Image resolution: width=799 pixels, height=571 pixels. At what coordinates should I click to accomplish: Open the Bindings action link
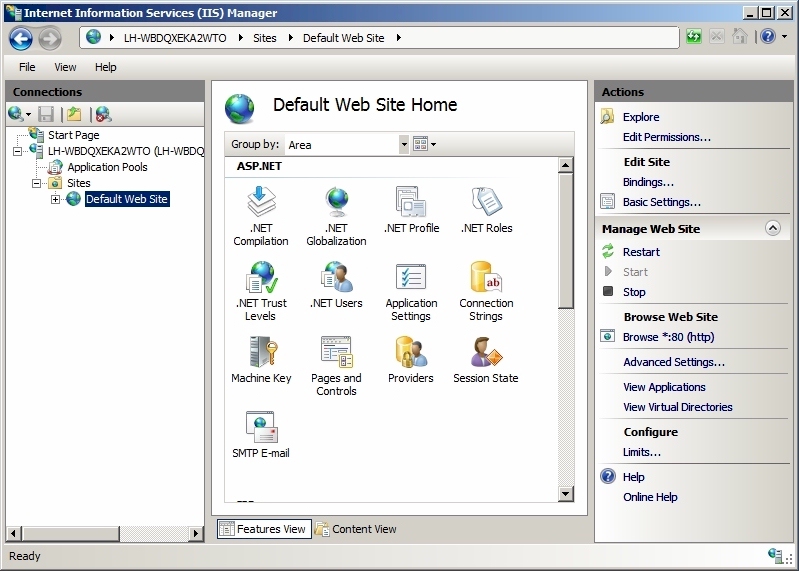click(648, 182)
